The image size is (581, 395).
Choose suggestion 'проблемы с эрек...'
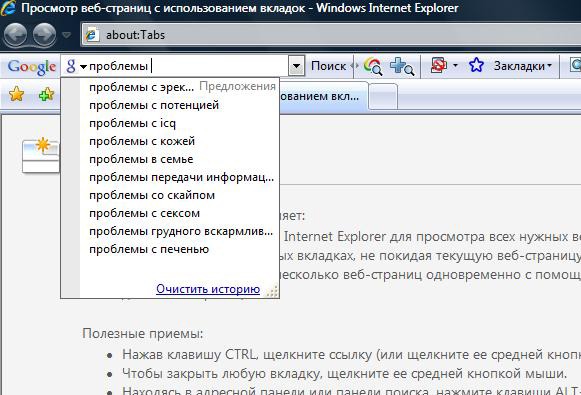point(142,87)
